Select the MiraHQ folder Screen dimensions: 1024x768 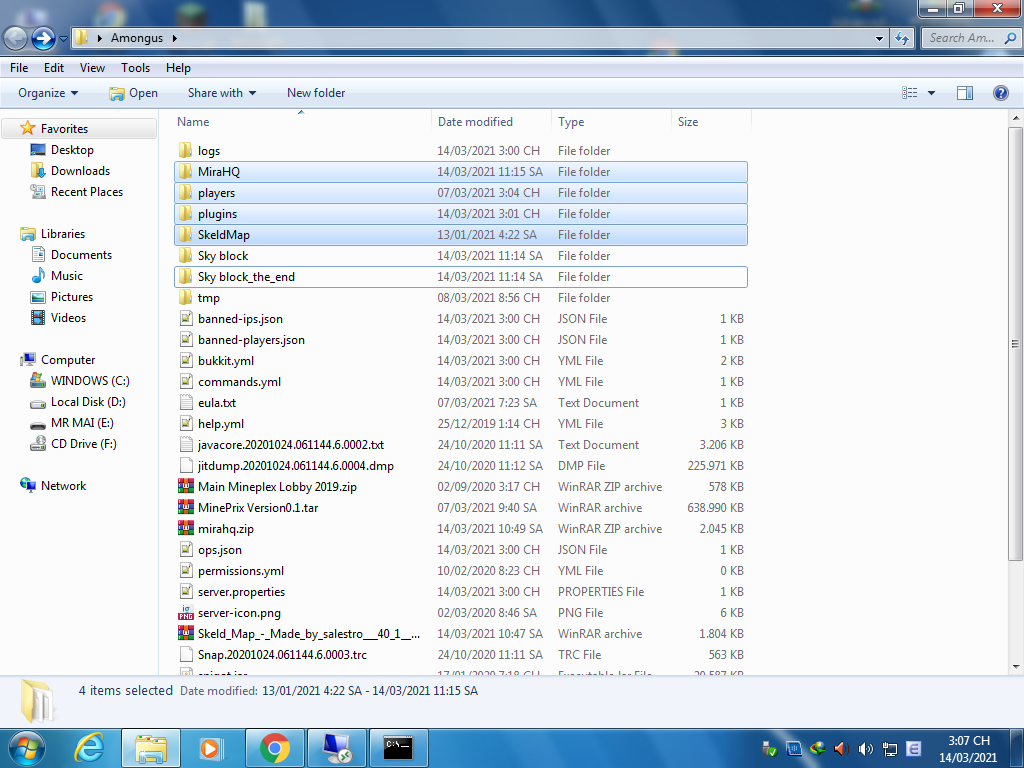460,172
